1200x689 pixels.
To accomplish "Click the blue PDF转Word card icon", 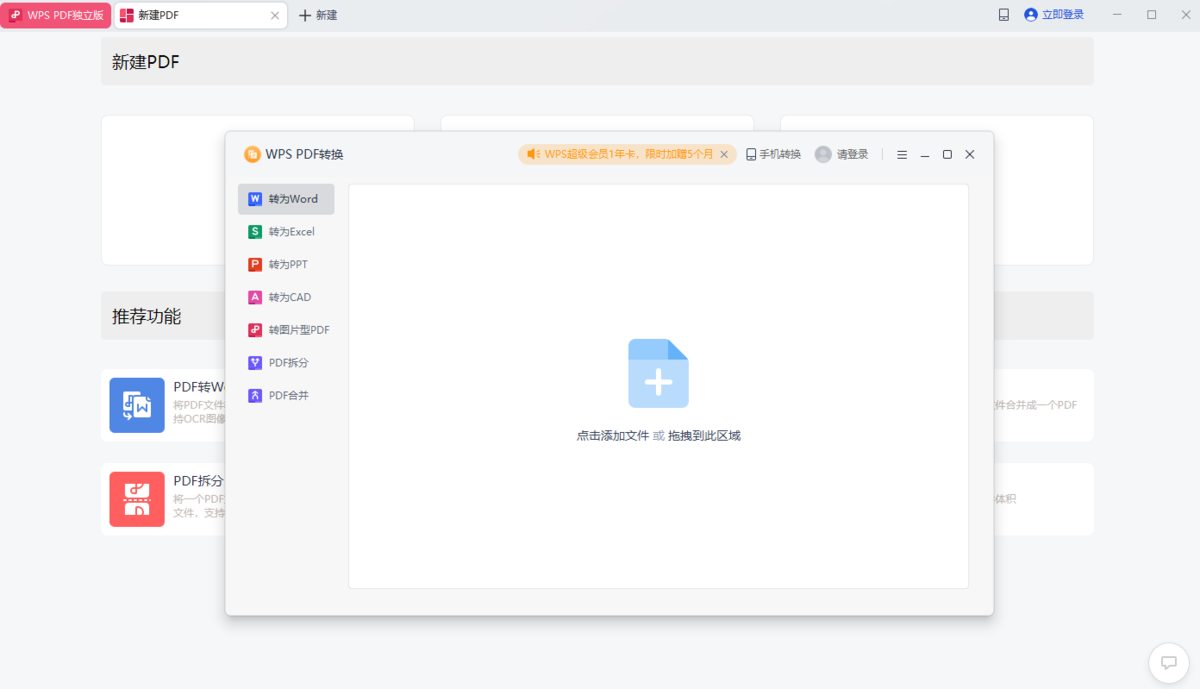I will pyautogui.click(x=137, y=405).
